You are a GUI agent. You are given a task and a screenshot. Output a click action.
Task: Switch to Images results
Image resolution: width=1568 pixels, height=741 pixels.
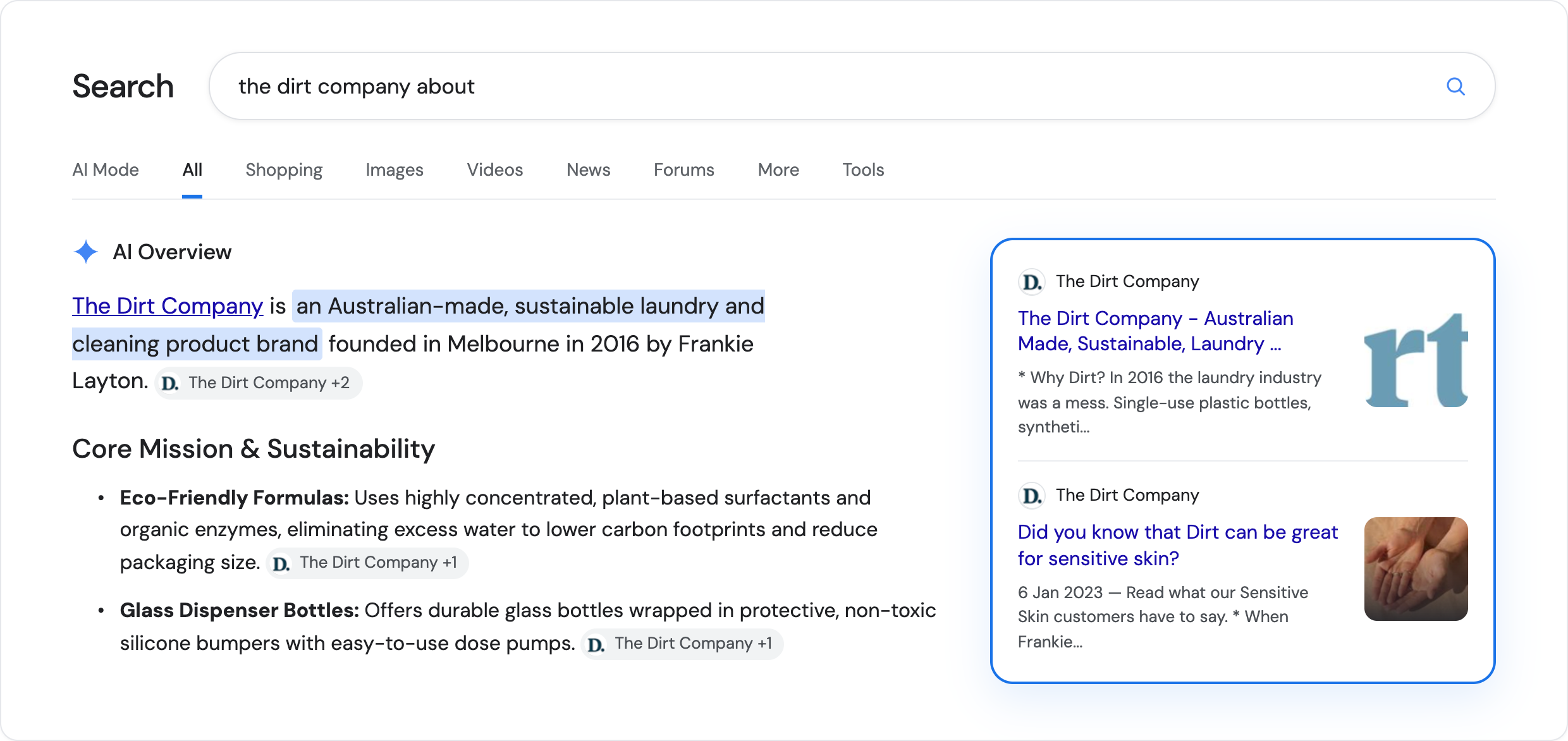coord(395,169)
